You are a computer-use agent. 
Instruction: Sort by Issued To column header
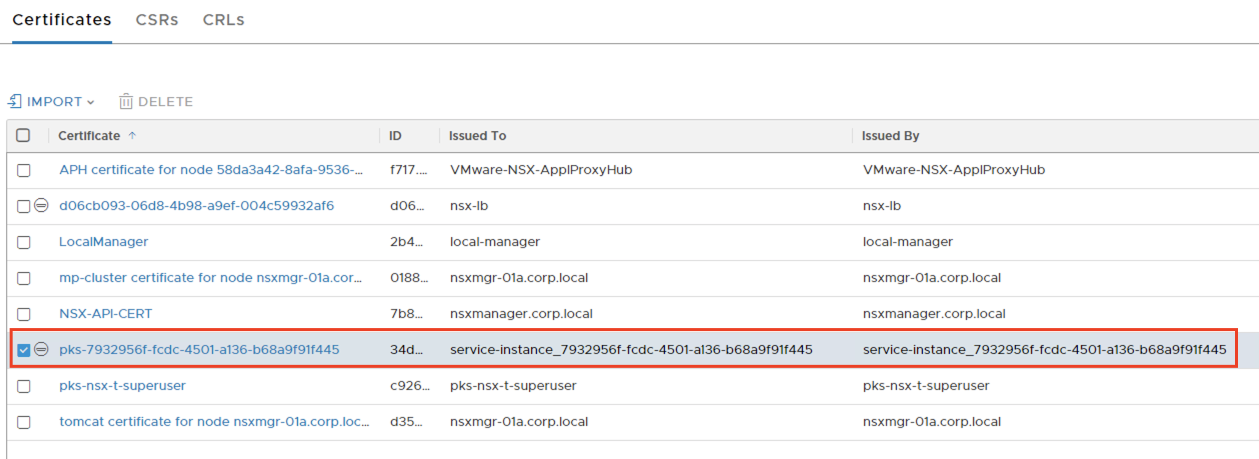click(478, 135)
